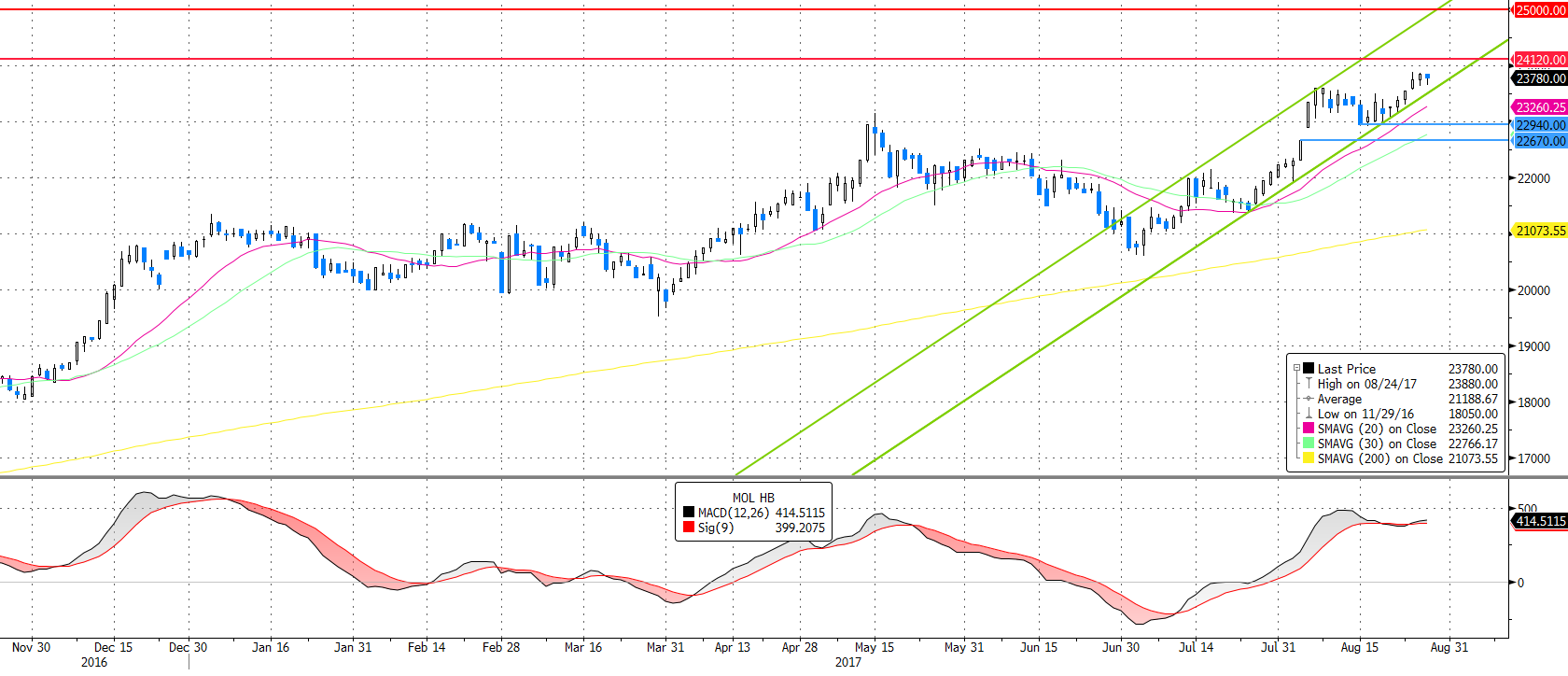Select 'Average' legend entry
1568x676 pixels.
1339,399
